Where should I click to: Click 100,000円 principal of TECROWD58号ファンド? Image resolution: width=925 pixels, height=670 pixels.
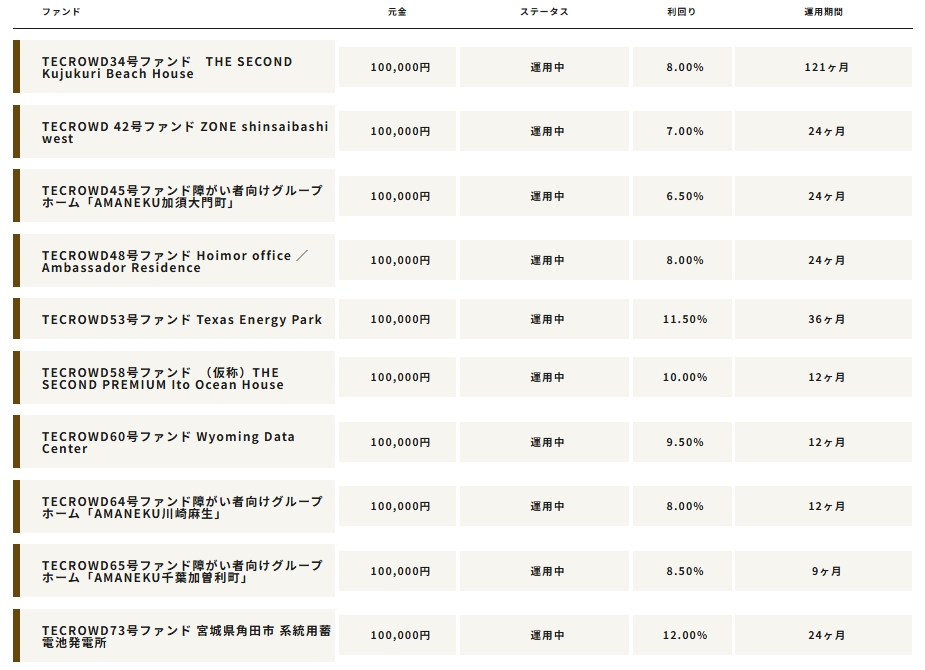pos(397,377)
